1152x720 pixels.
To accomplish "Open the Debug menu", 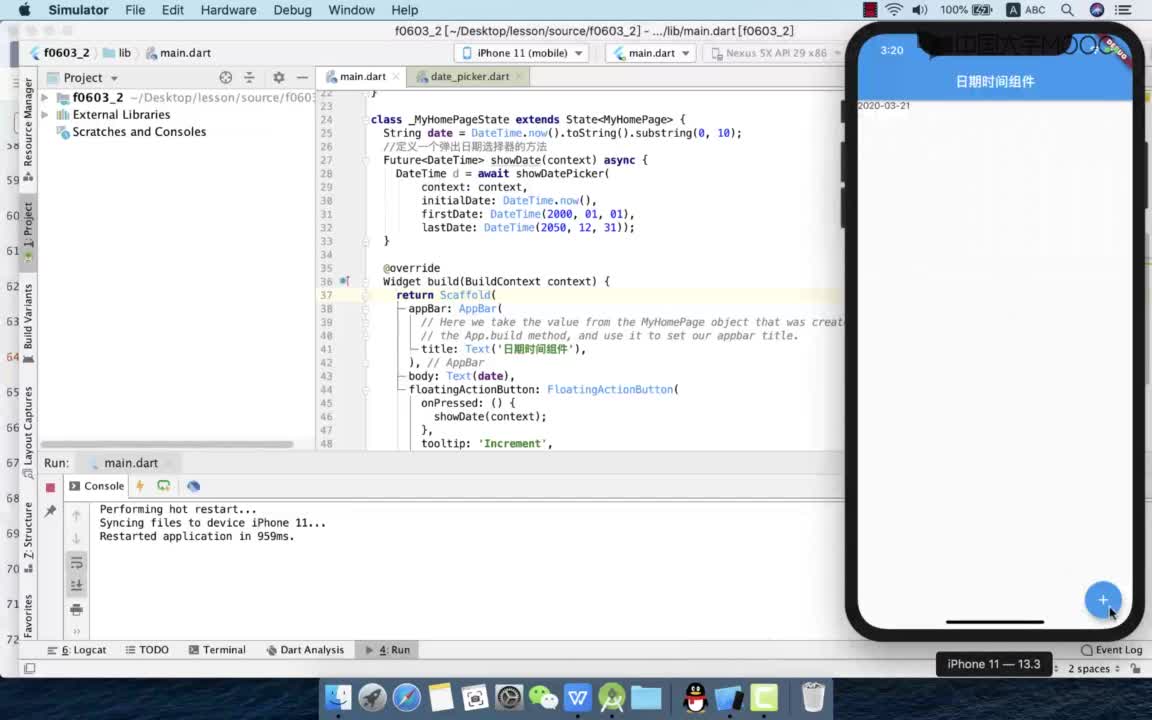I will click(292, 10).
